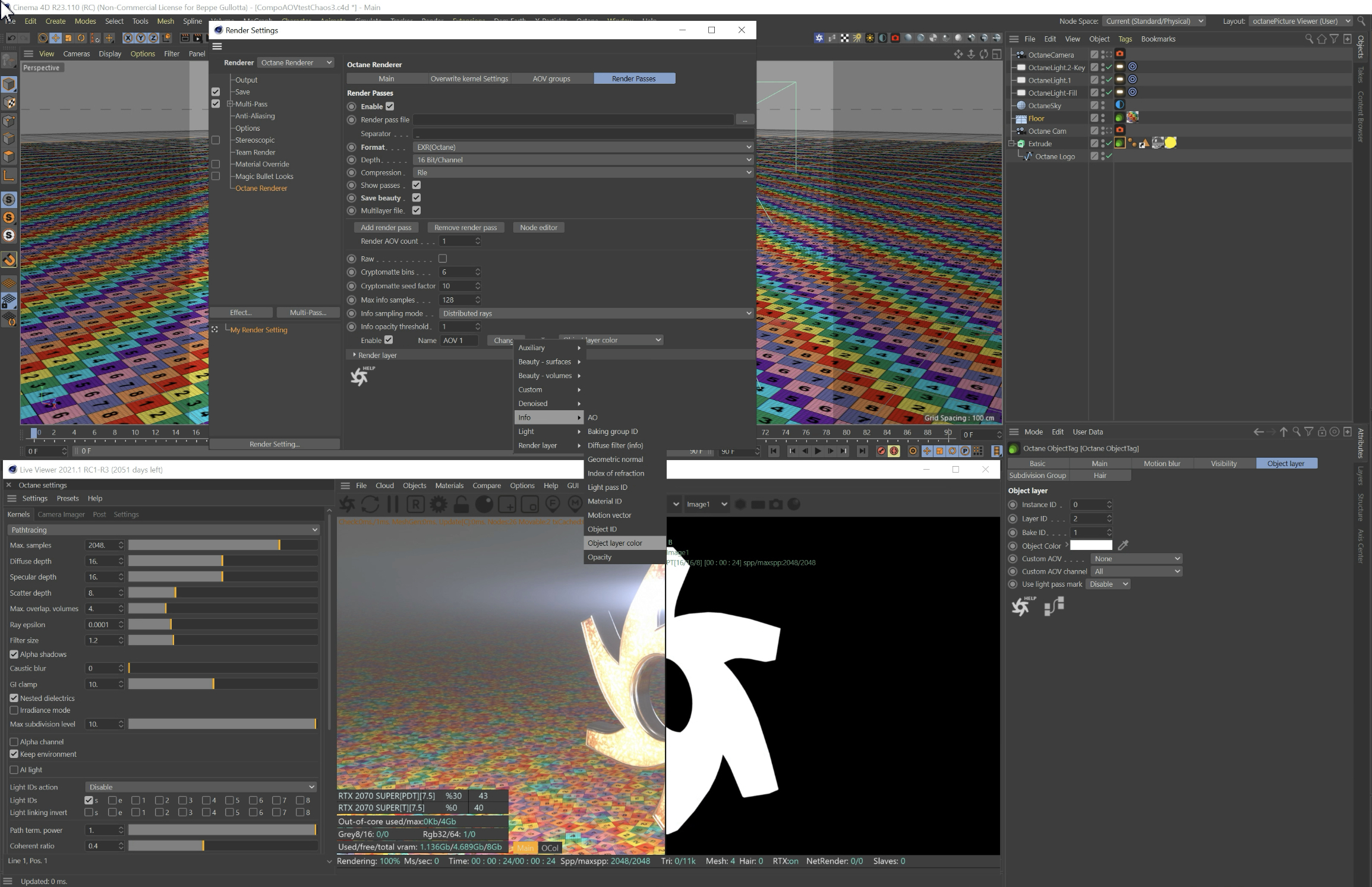
Task: Click the Max. samples slider bar
Action: [x=222, y=545]
